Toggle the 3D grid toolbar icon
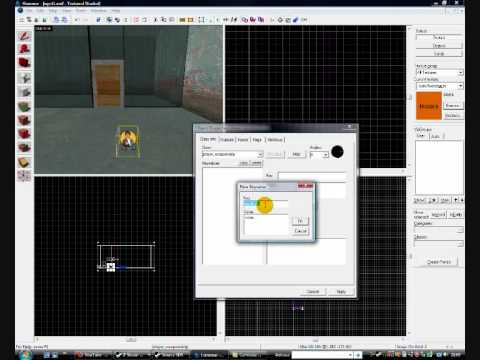This screenshot has height=360, width=480. click(x=29, y=20)
